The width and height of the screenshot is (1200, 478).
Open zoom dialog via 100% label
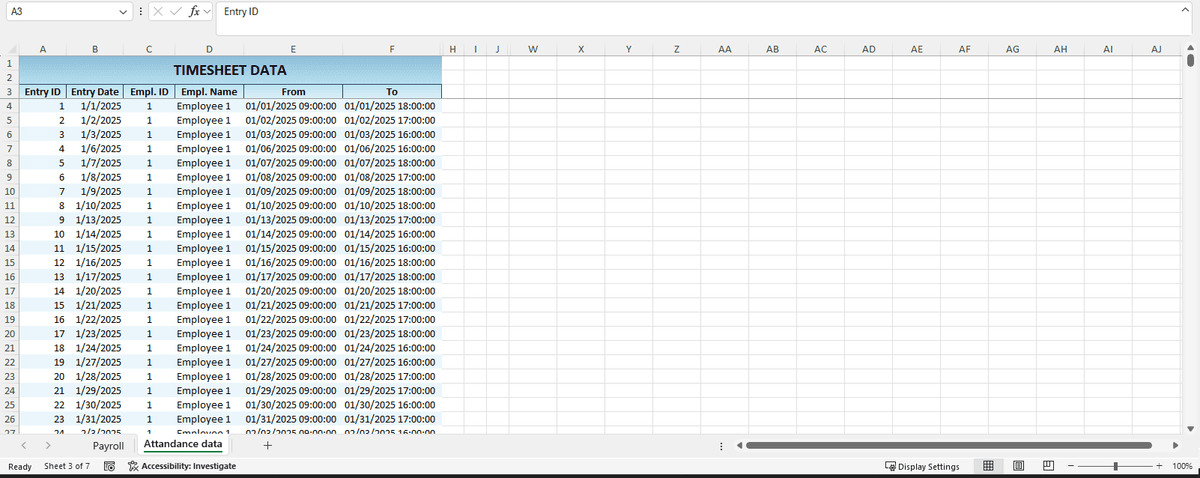[x=1181, y=467]
